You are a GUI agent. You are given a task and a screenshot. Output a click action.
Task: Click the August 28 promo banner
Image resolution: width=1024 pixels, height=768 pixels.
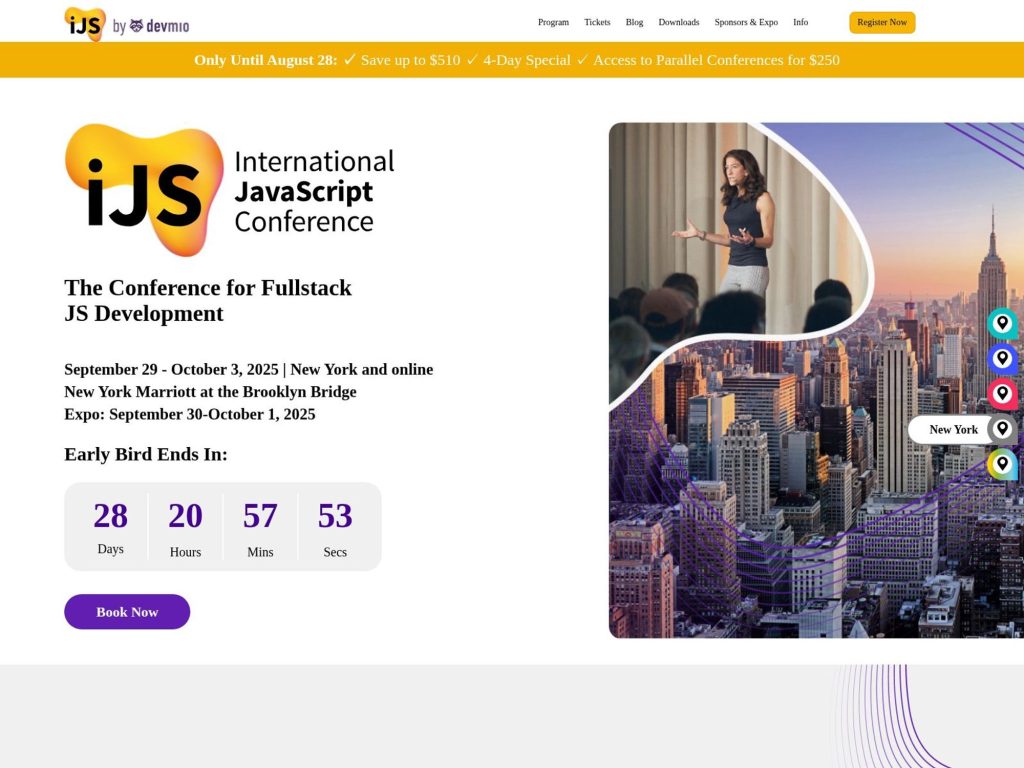coord(512,60)
